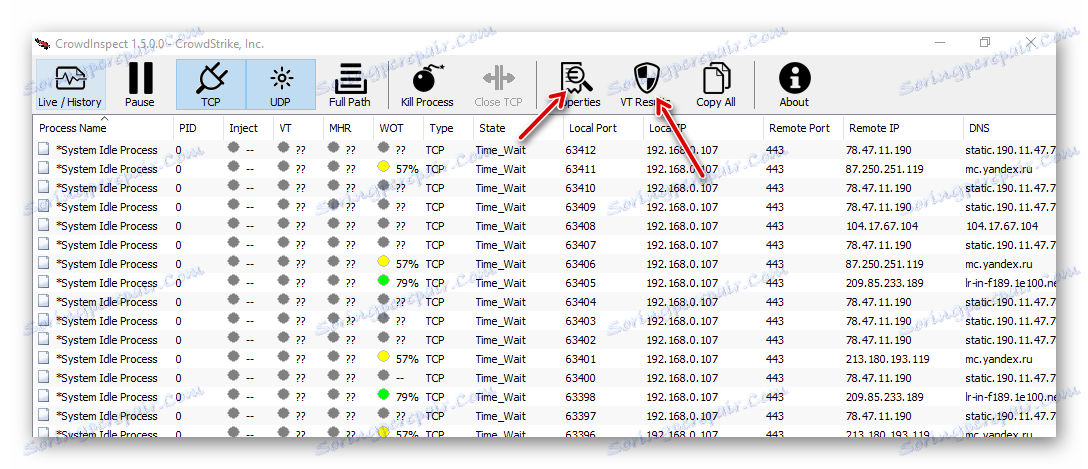Click local port 63409 cell
This screenshot has height=469, width=1088.
581,207
